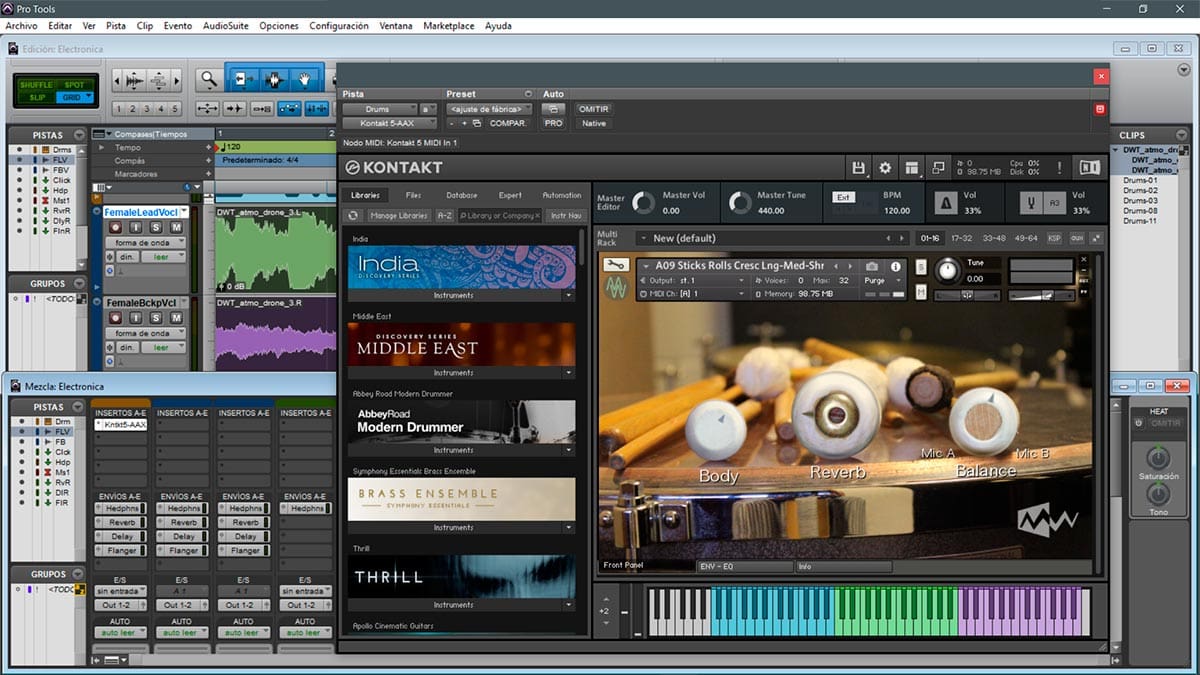Switch to Kontakt Automation tab
The image size is (1200, 675).
561,195
